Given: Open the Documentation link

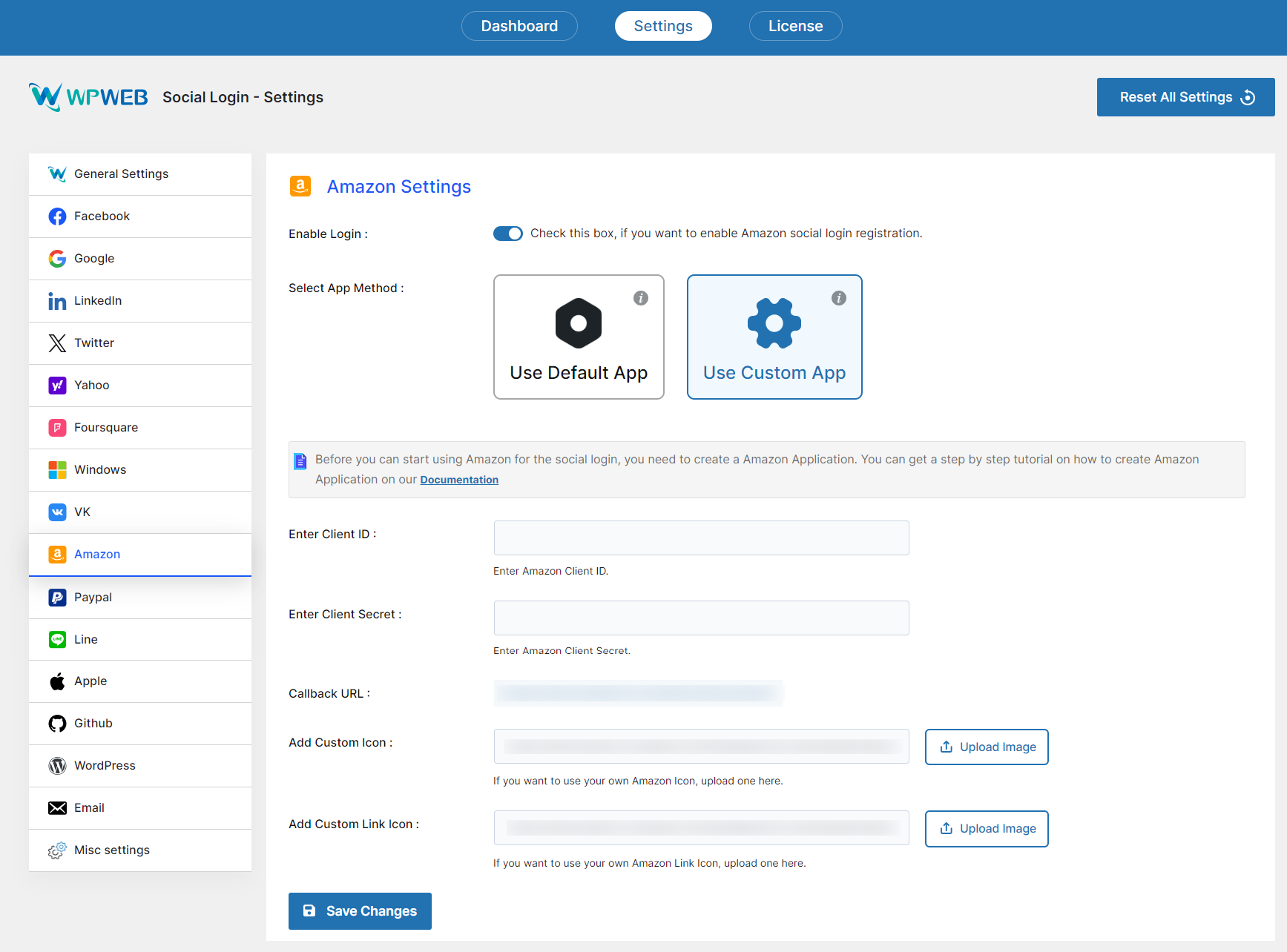Looking at the screenshot, I should click(459, 480).
